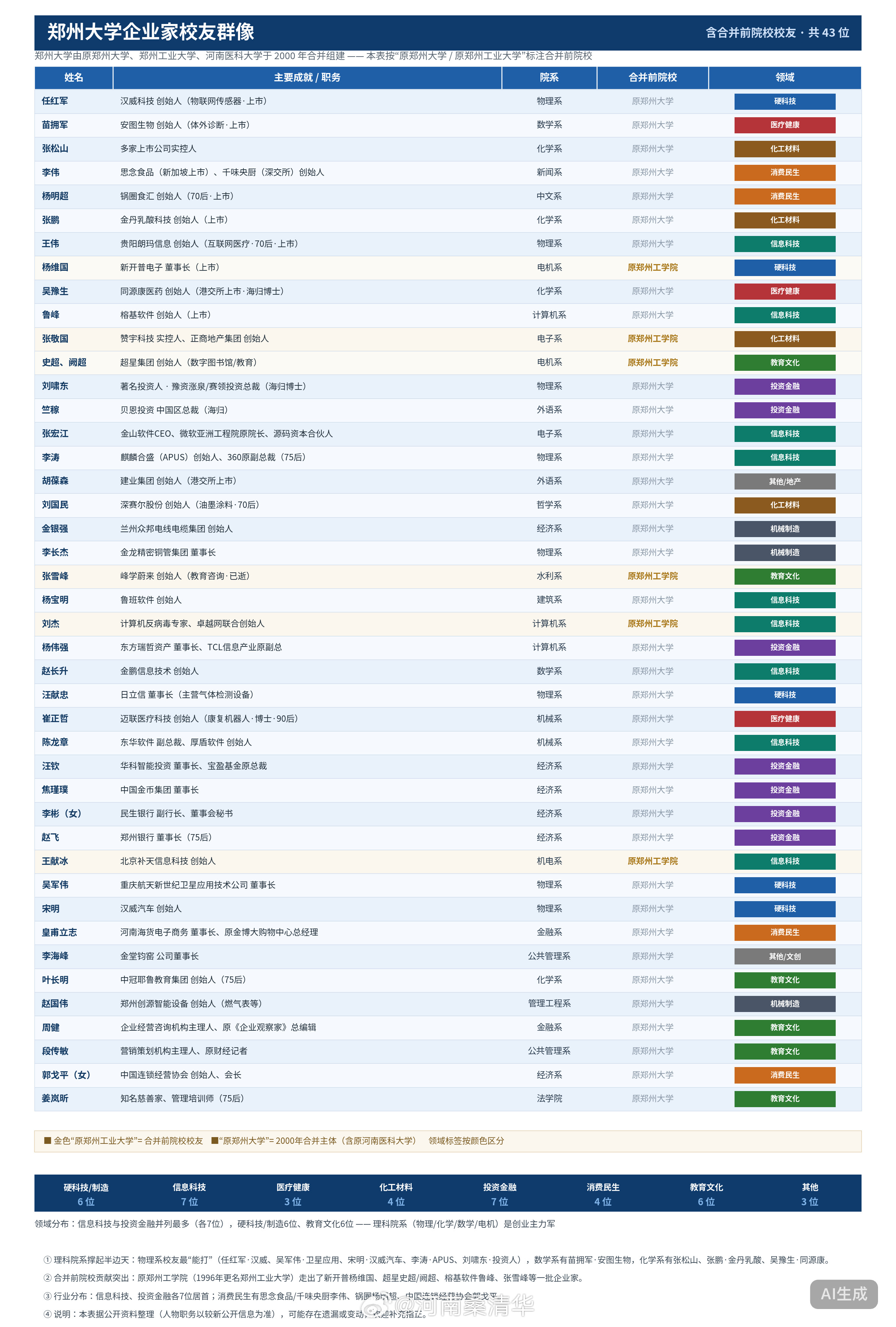Click 其他/文创 tag in 李海峰 row
Screen dimensions: 896x1327
785,957
